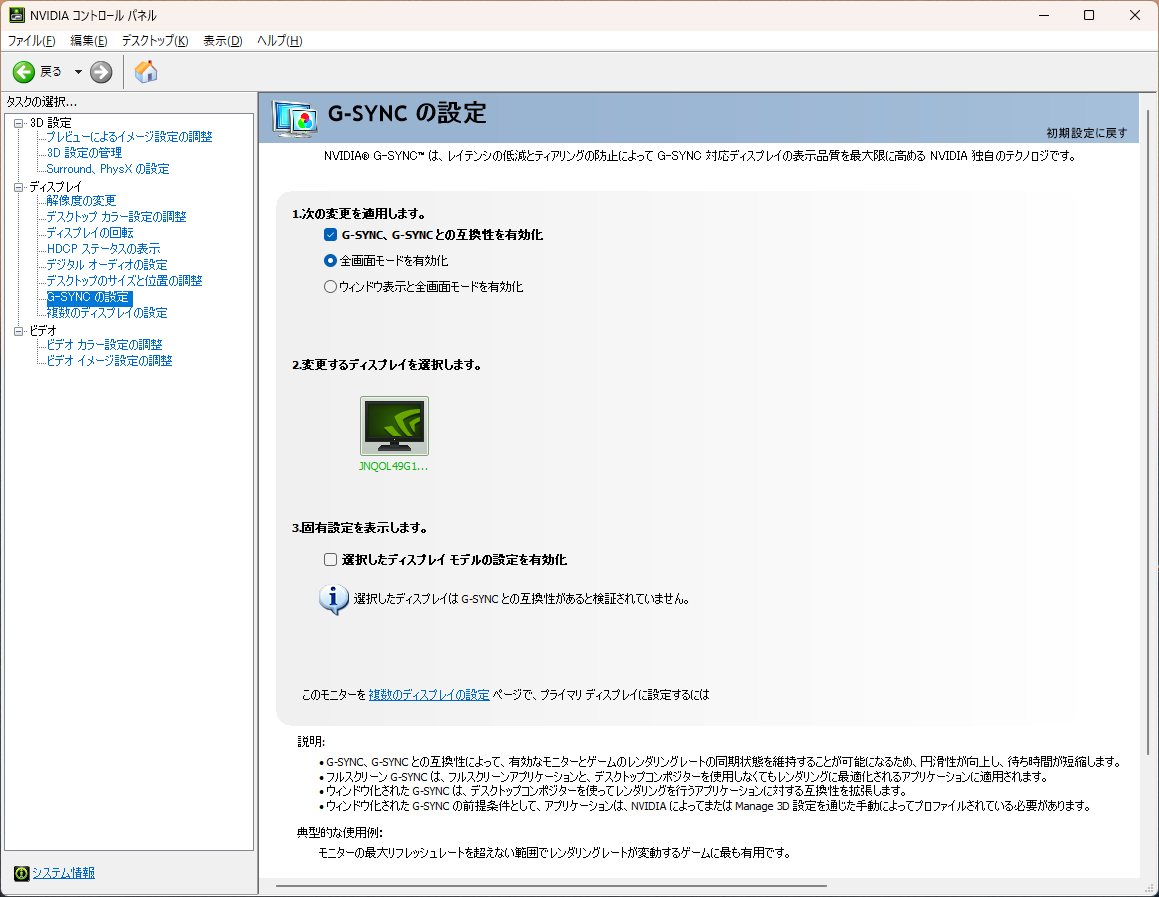
Task: Click the NVIDIA app icon in title bar
Action: coord(16,15)
